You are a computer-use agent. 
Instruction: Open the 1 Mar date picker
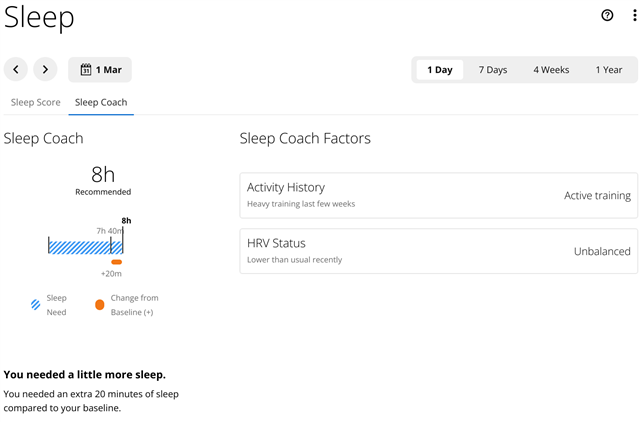[x=100, y=70]
